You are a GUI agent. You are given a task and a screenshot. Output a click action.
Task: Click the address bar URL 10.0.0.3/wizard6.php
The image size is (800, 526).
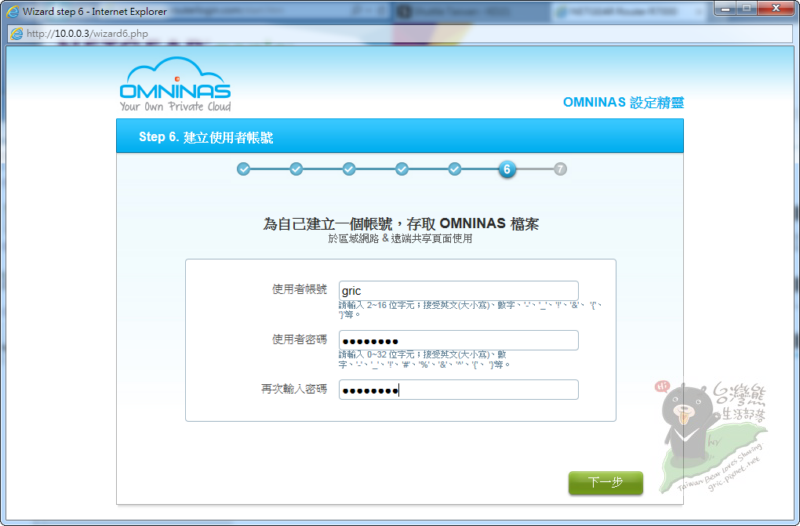click(x=87, y=34)
